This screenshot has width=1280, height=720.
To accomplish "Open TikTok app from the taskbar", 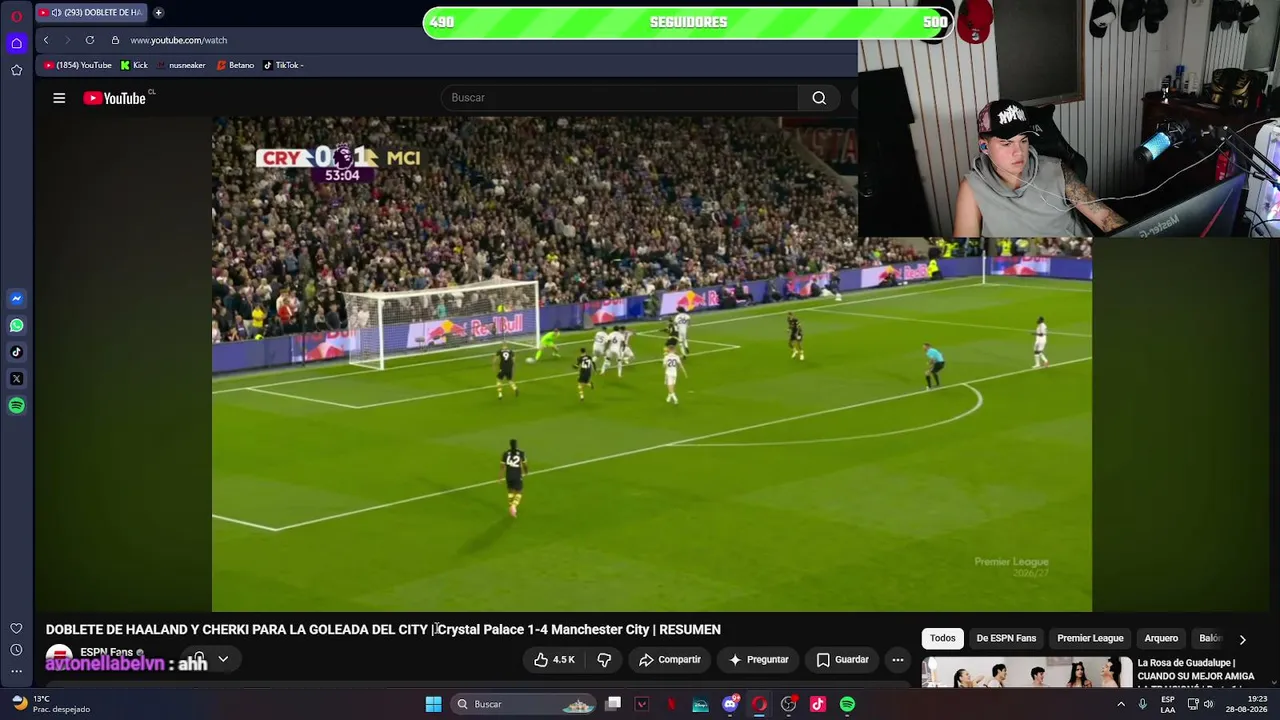I will pos(818,704).
